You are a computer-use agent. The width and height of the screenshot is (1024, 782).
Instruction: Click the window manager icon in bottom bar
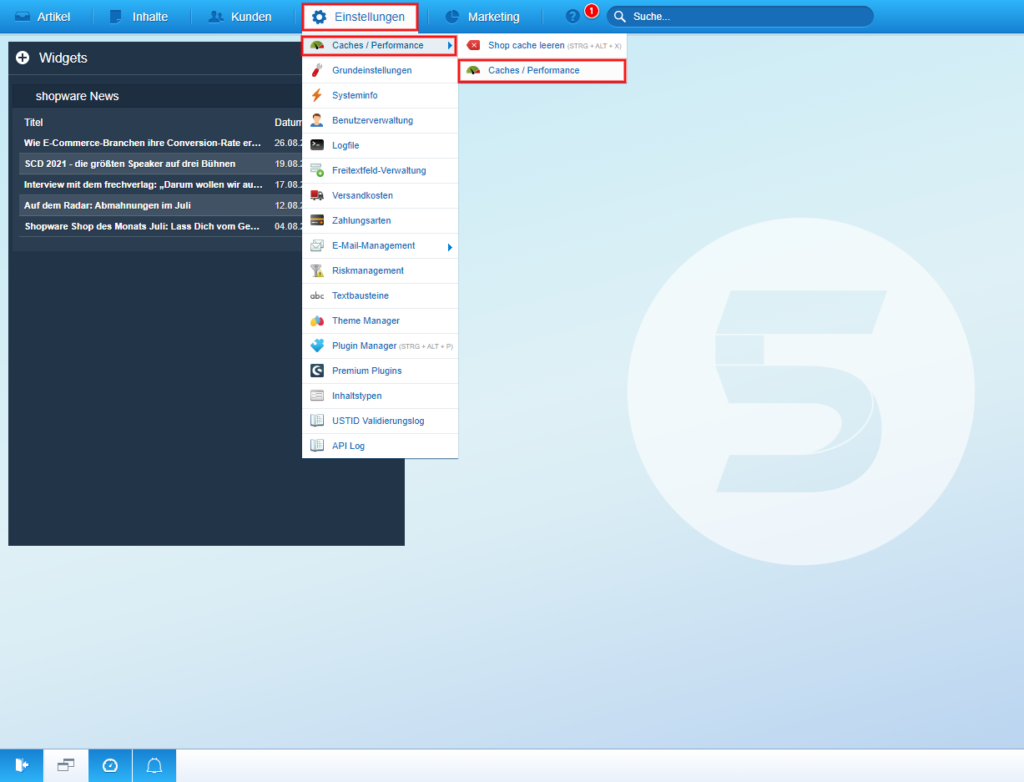[66, 765]
